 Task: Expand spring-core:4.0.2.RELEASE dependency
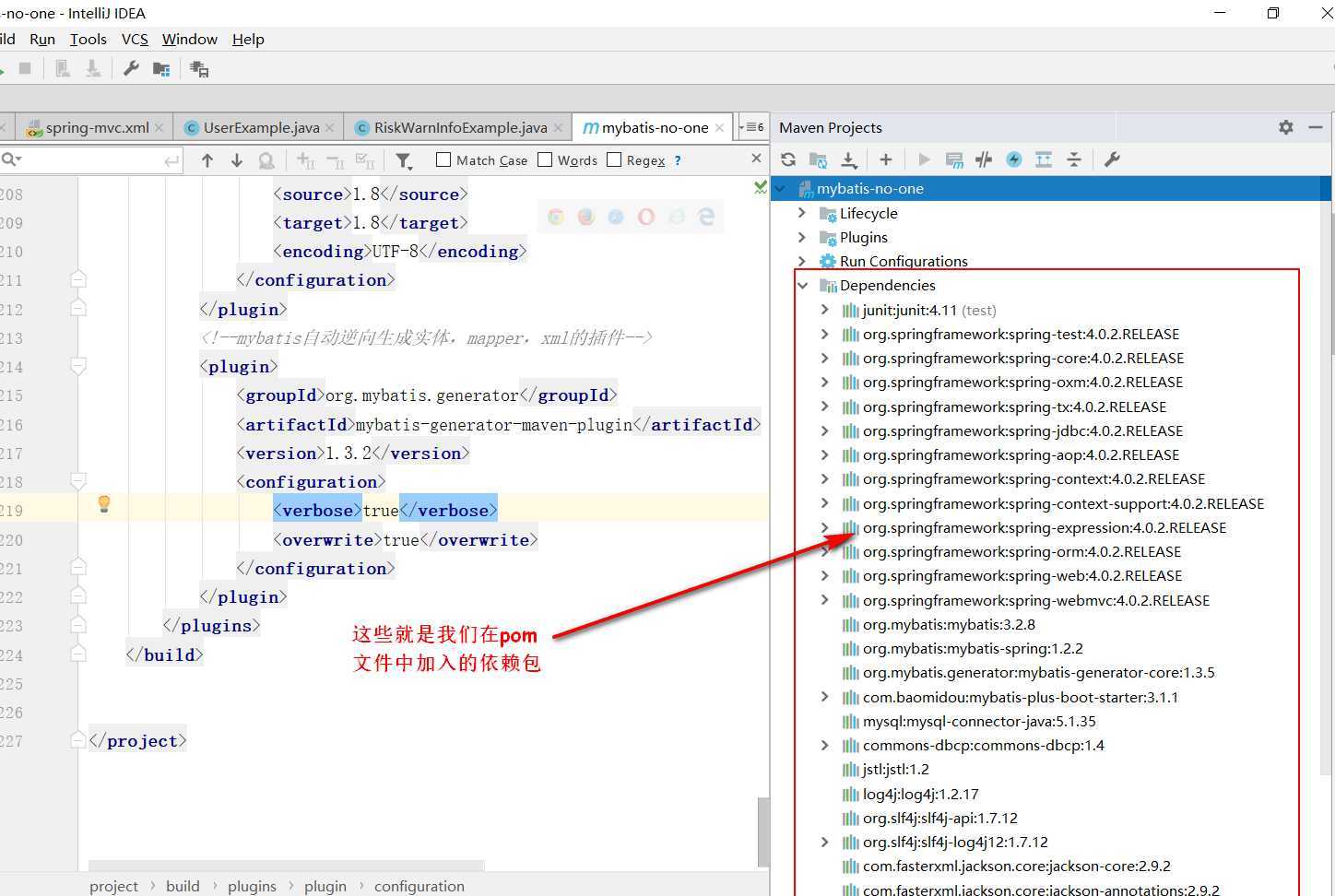pyautogui.click(x=825, y=358)
